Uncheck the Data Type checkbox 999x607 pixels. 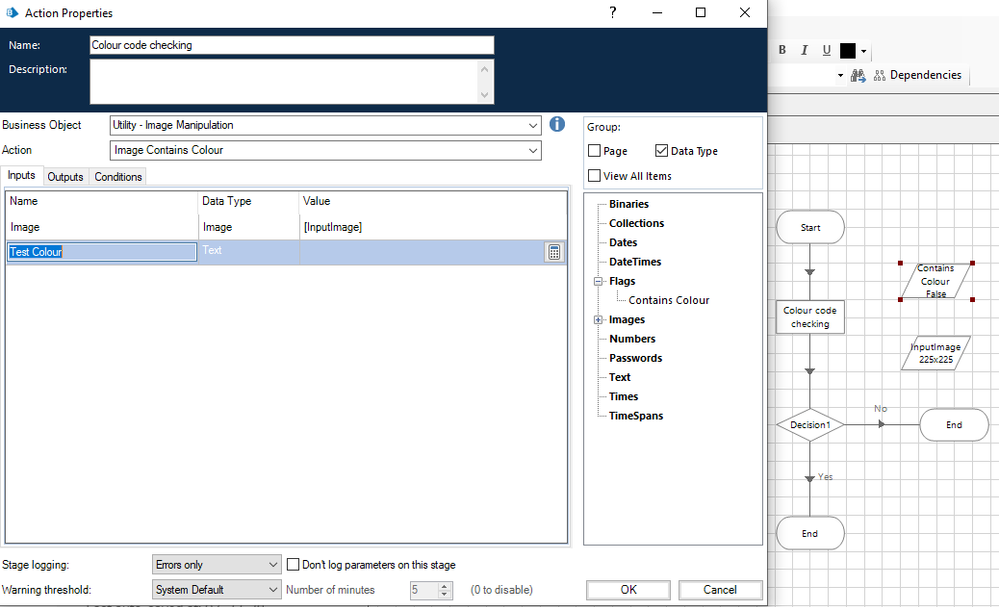tap(661, 151)
